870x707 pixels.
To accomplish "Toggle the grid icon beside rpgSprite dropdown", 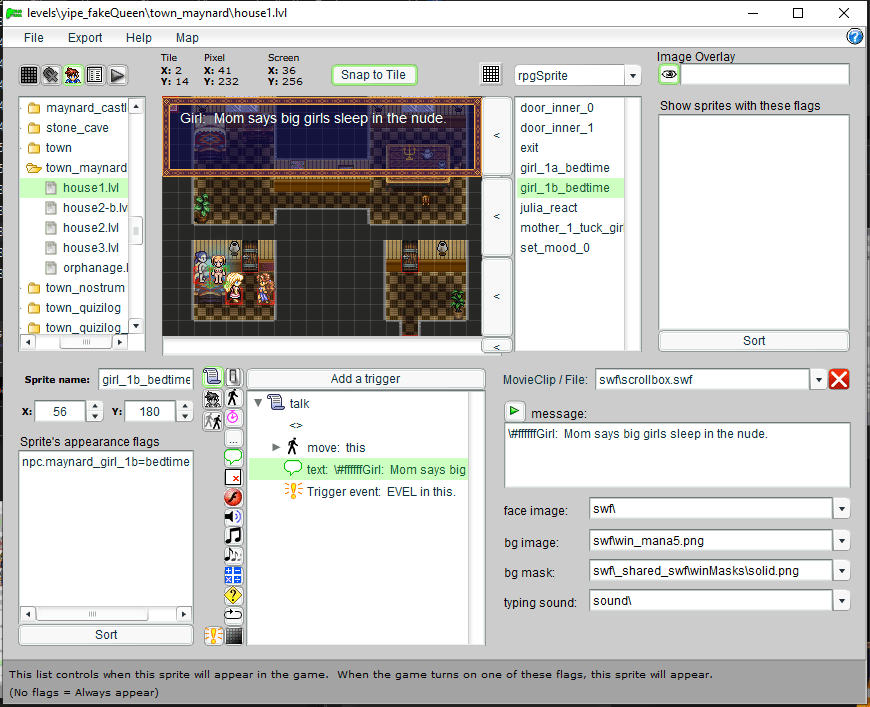I will [491, 75].
